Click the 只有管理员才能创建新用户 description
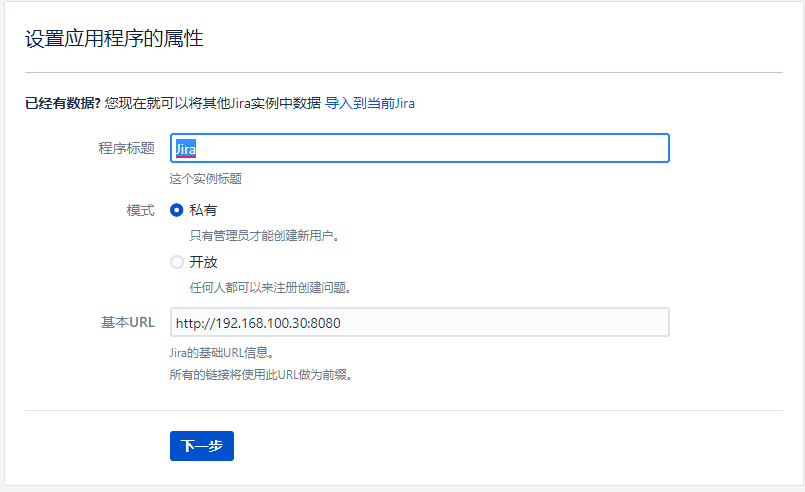This screenshot has width=805, height=492. coord(264,236)
